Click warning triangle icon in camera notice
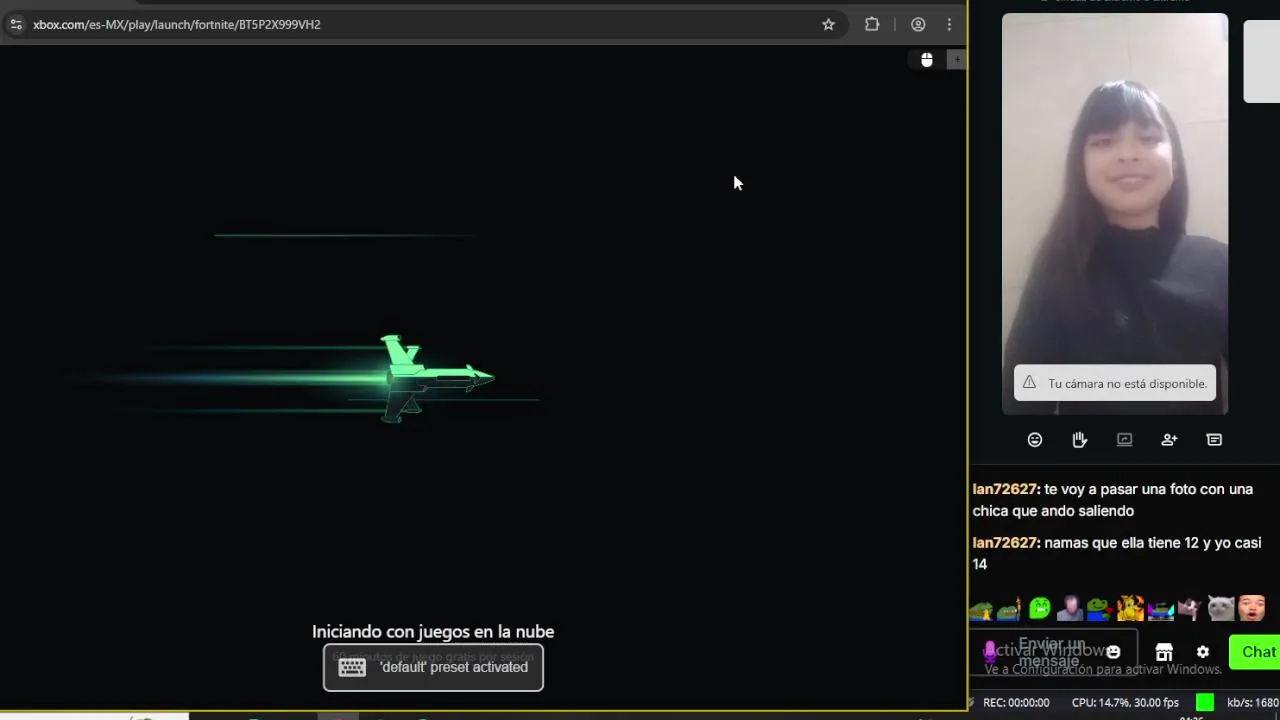The image size is (1280, 720). tap(1029, 383)
